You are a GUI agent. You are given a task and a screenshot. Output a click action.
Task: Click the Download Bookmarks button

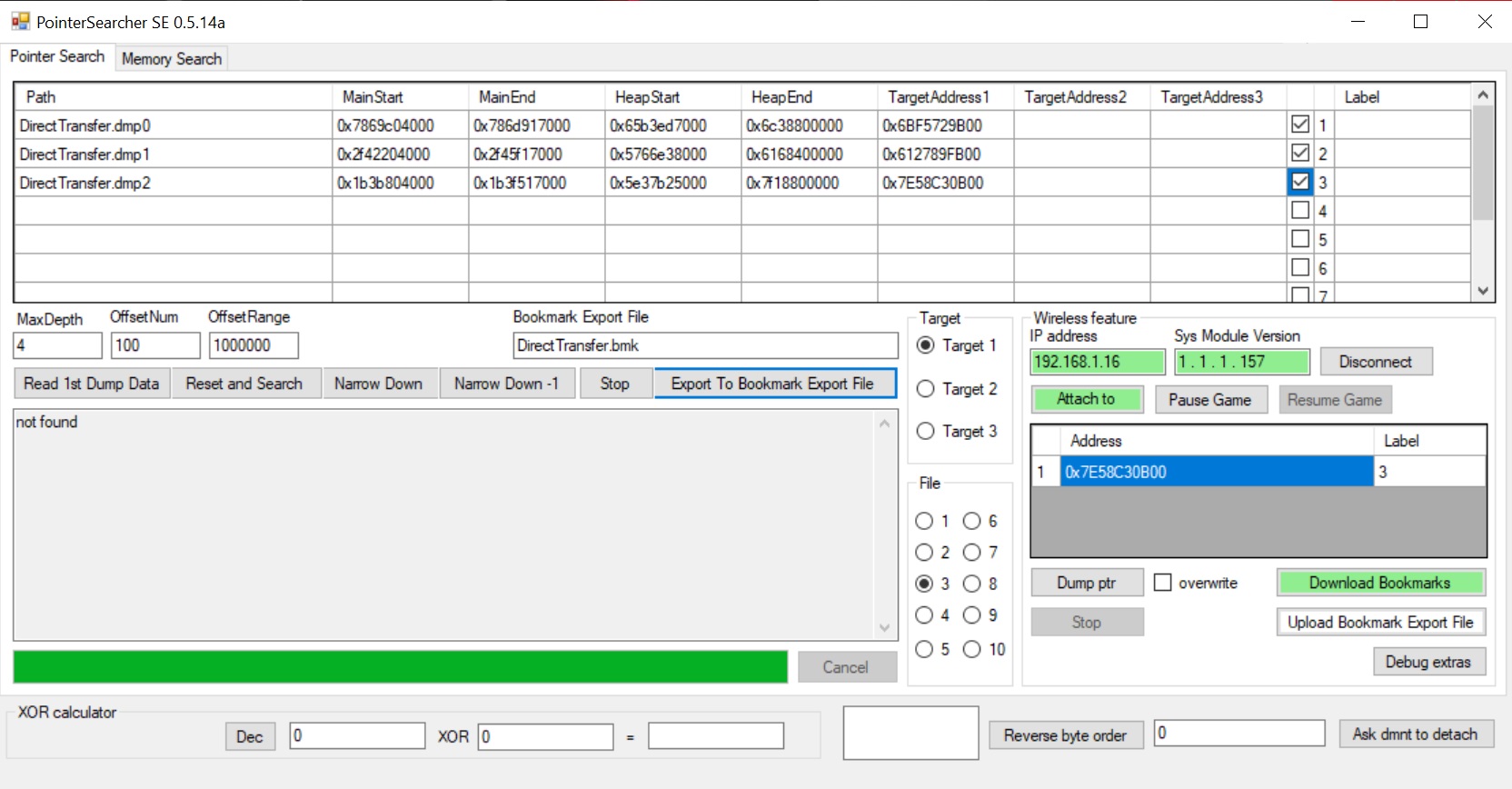coord(1380,583)
